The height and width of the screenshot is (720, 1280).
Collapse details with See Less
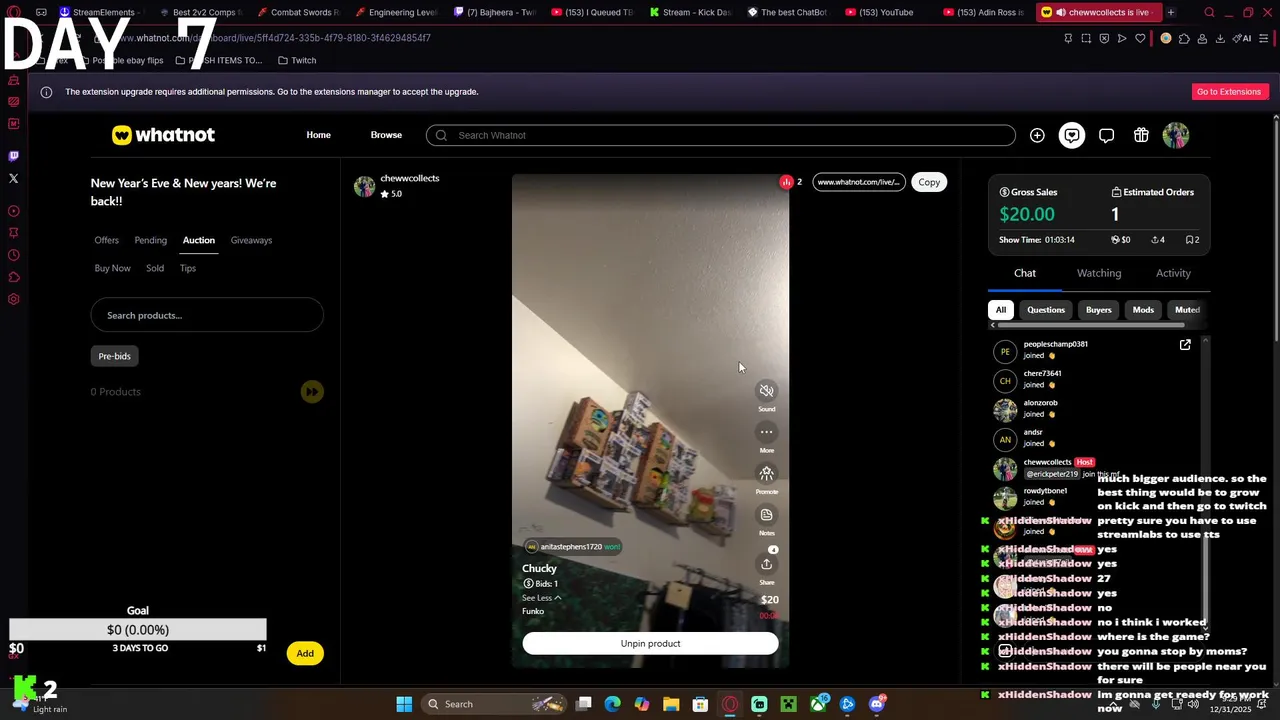[541, 598]
